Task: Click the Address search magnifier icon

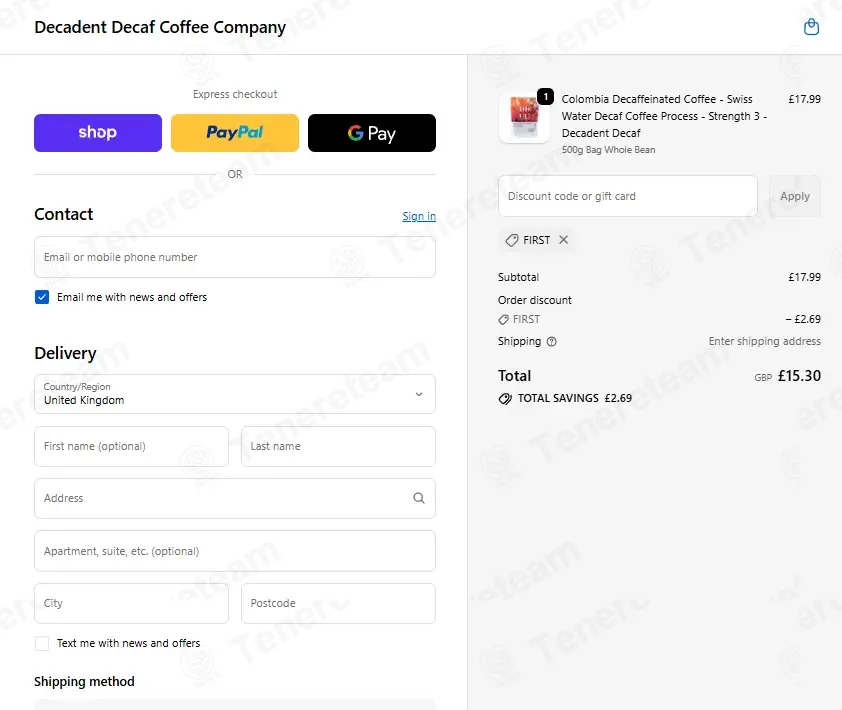Action: [419, 498]
